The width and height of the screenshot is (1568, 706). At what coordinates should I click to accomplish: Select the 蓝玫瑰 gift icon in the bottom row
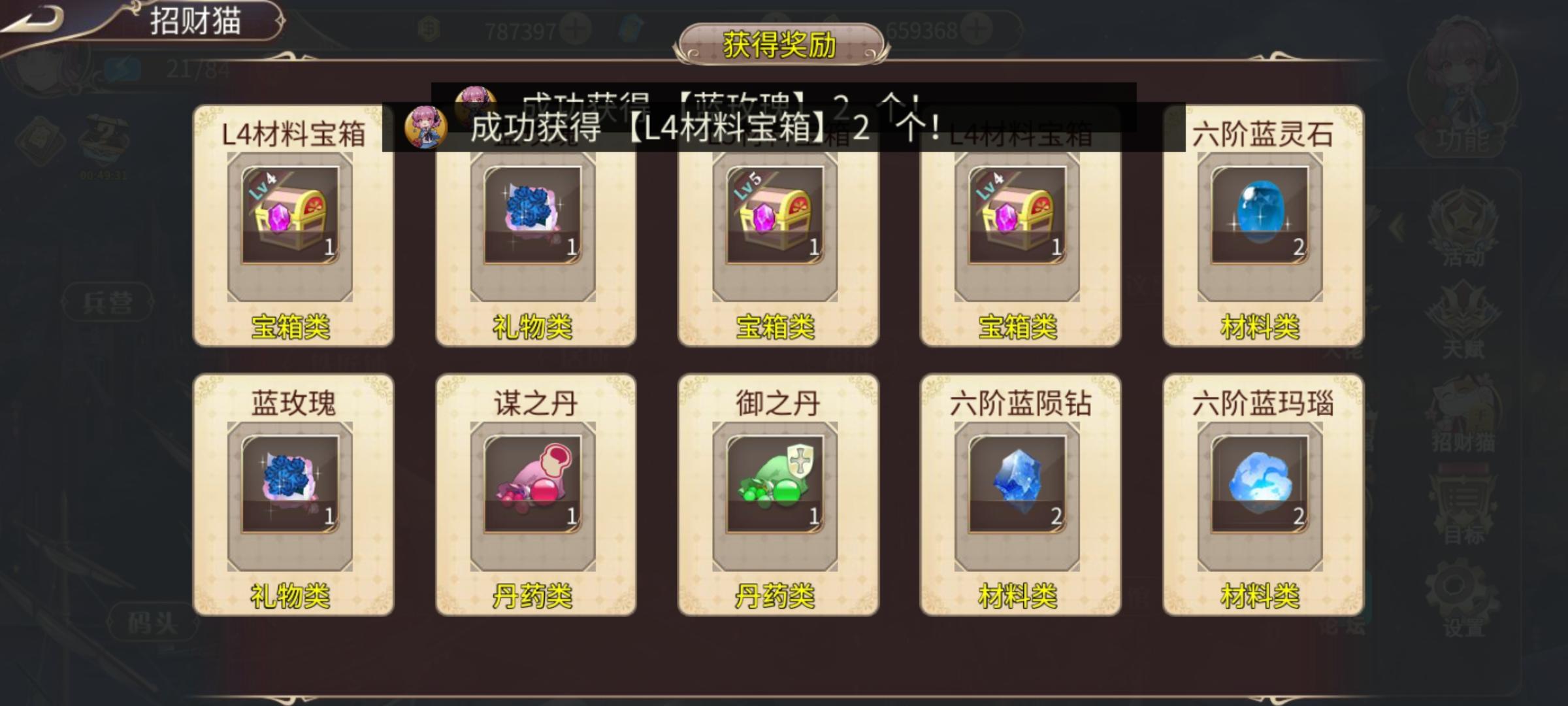click(290, 485)
